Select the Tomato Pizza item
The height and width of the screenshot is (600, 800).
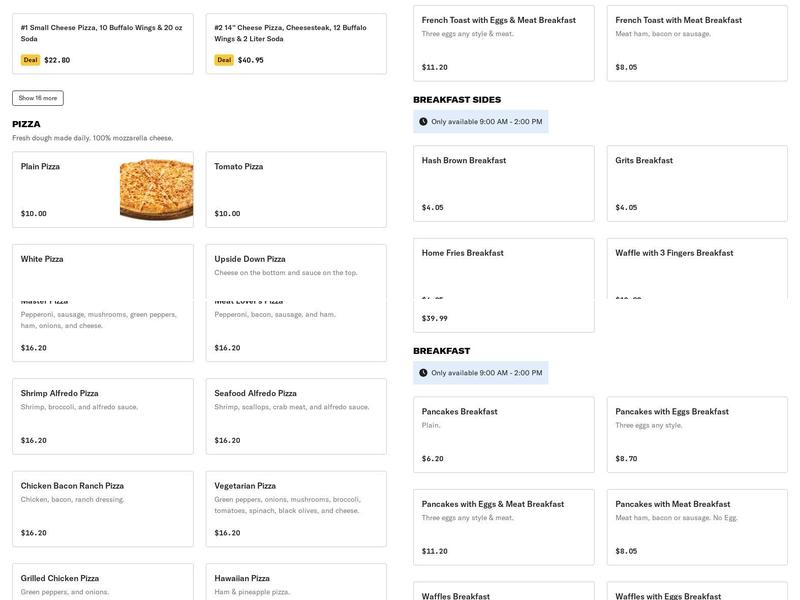tap(296, 189)
